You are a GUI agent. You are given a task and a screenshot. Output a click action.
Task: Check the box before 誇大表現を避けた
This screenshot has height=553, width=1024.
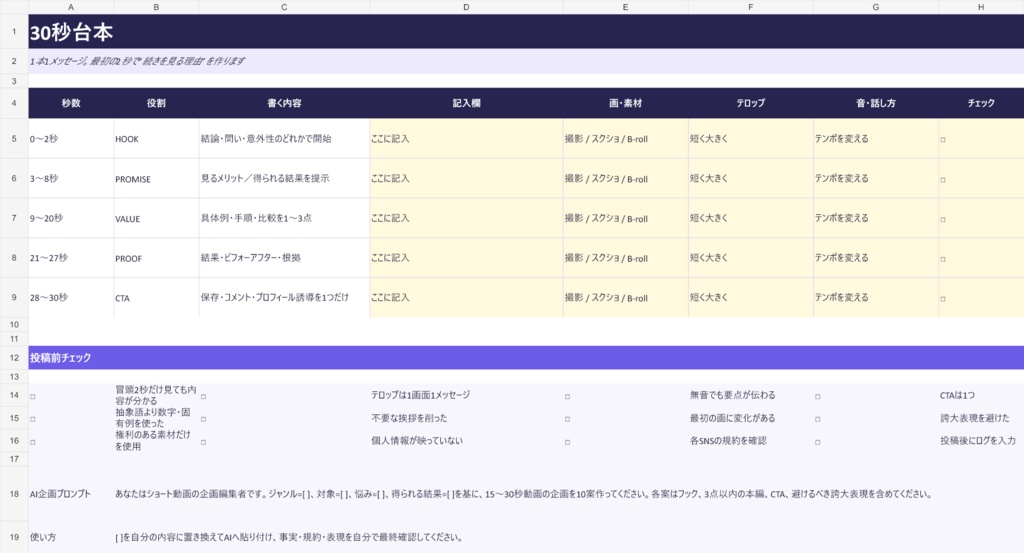[x=817, y=419]
